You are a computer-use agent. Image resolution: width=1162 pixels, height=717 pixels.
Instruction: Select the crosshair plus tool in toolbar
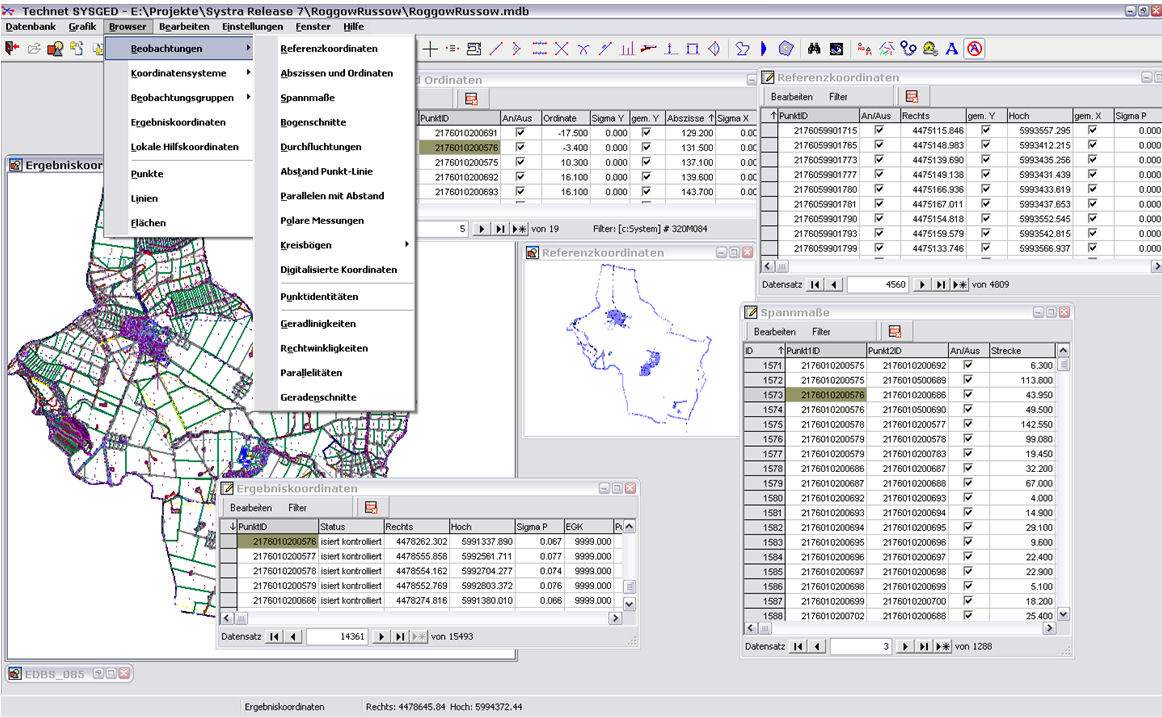point(430,48)
